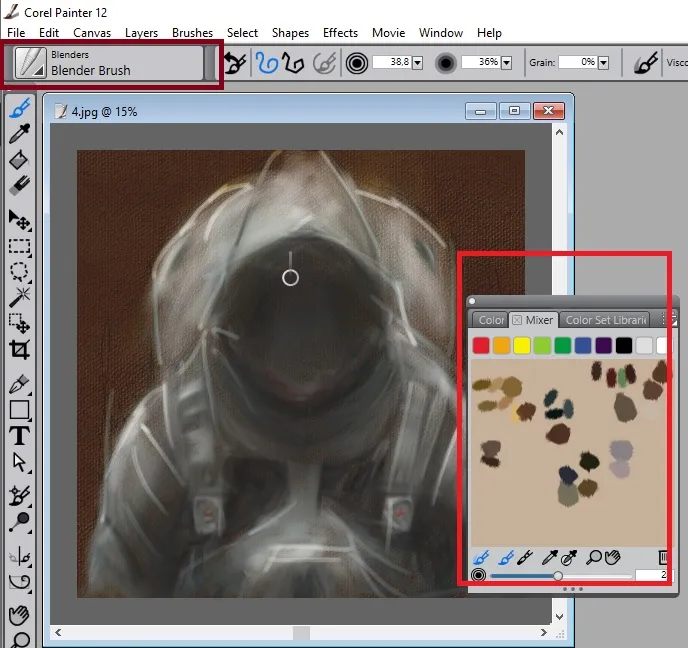Screen dimensions: 688x648
Task: Select the Grabber hand tool in toolbox
Action: (x=19, y=615)
